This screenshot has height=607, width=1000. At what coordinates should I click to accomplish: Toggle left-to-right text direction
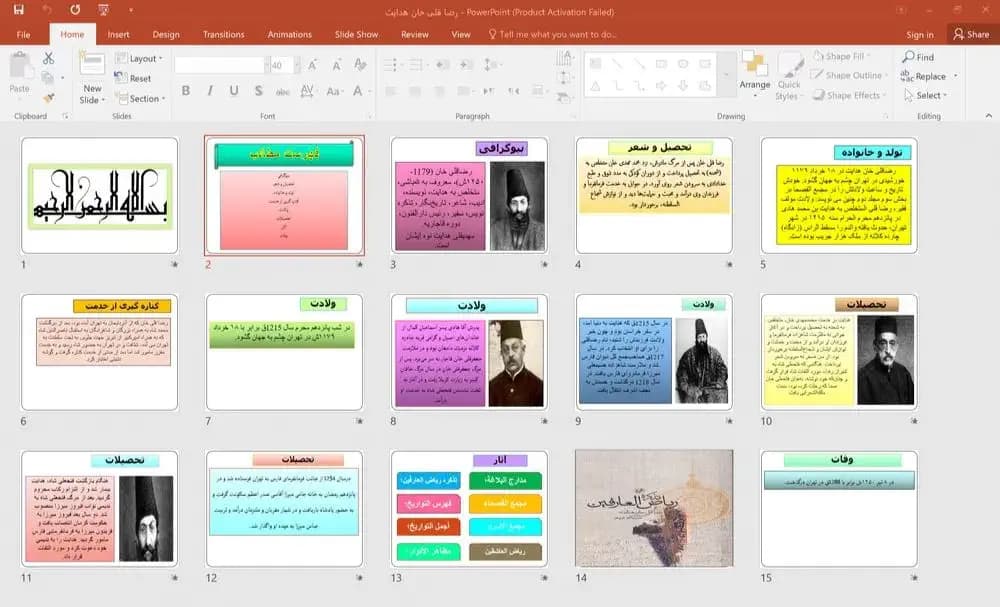[x=489, y=91]
